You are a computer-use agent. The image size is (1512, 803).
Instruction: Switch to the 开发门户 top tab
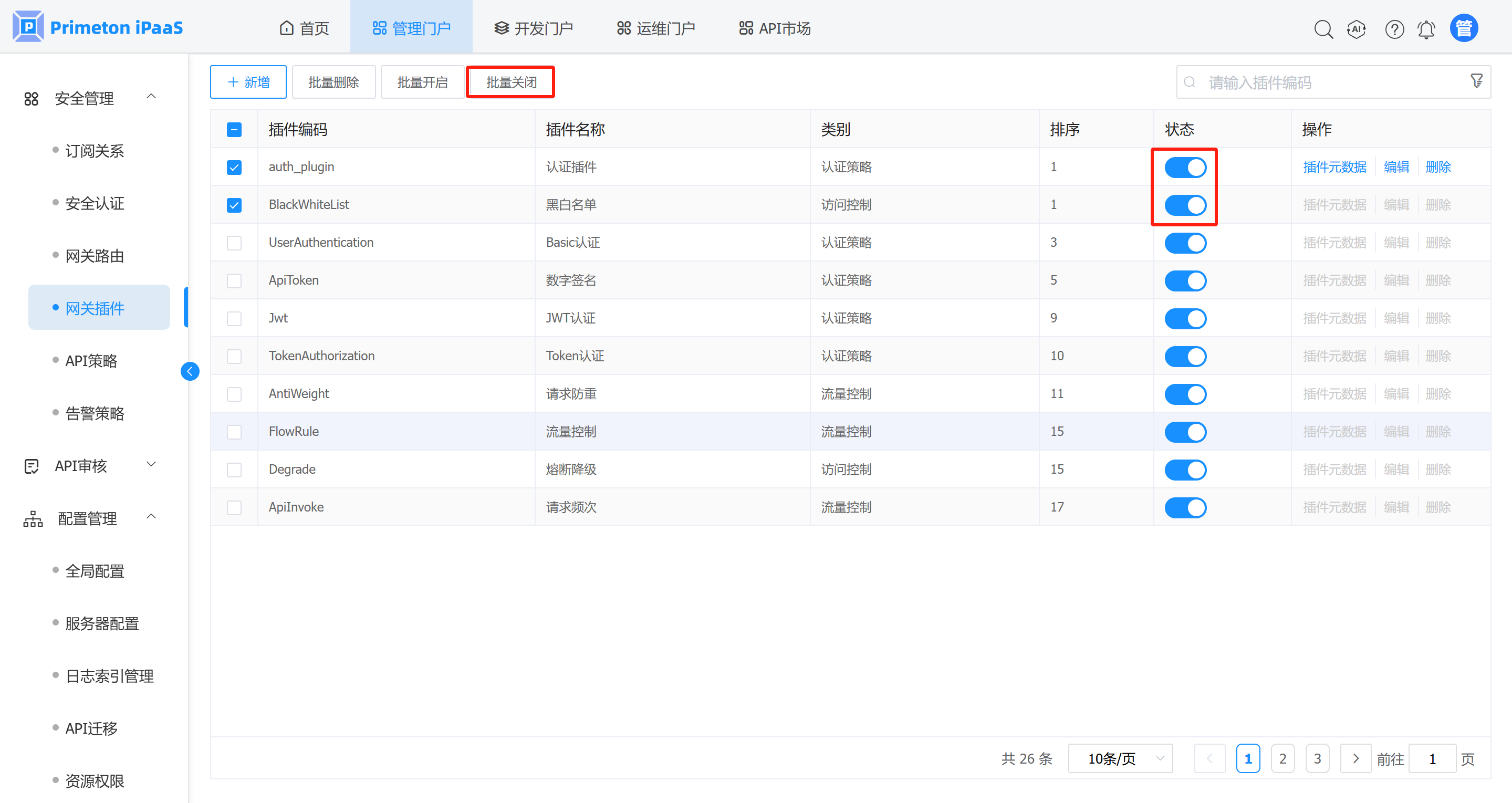tap(533, 28)
